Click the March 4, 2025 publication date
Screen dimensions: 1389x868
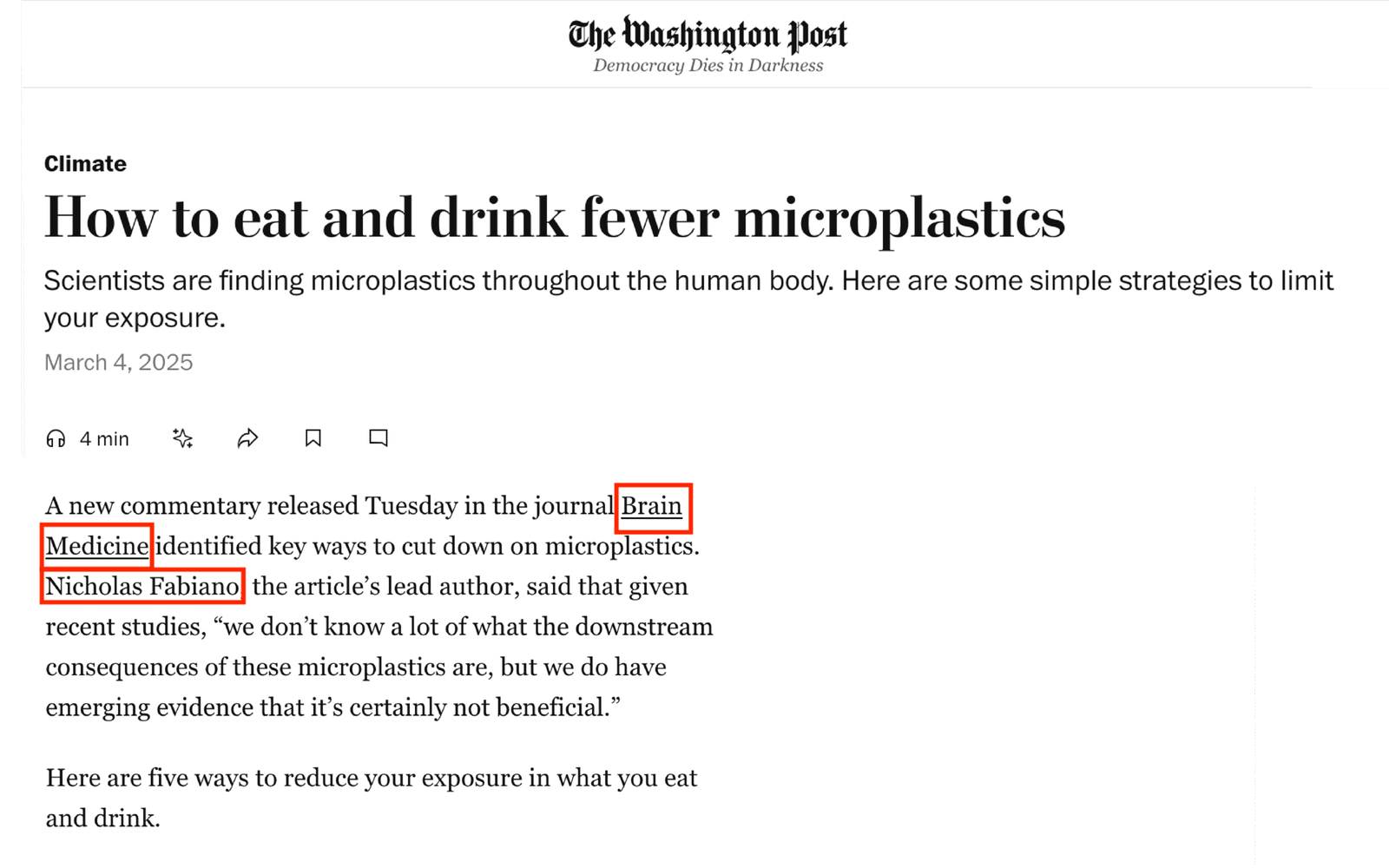pyautogui.click(x=118, y=362)
